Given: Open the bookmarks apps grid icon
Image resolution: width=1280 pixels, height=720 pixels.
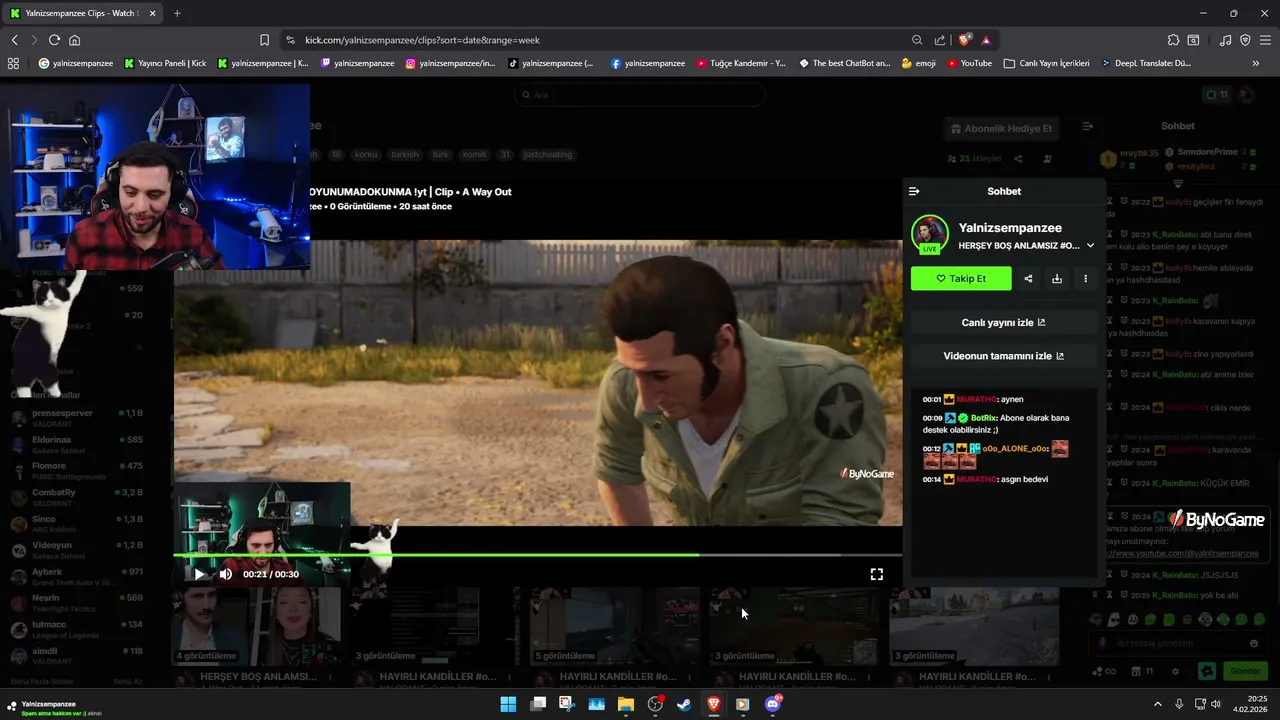Looking at the screenshot, I should coord(13,63).
